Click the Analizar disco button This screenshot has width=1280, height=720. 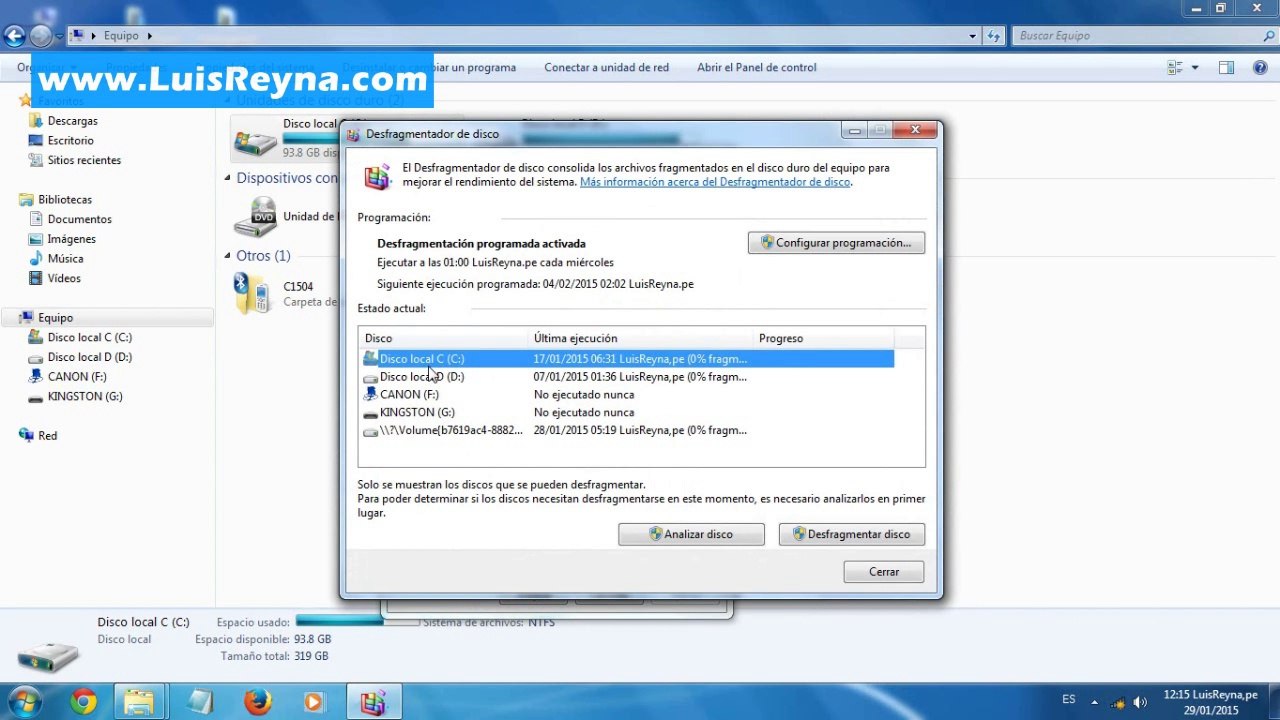(x=691, y=534)
